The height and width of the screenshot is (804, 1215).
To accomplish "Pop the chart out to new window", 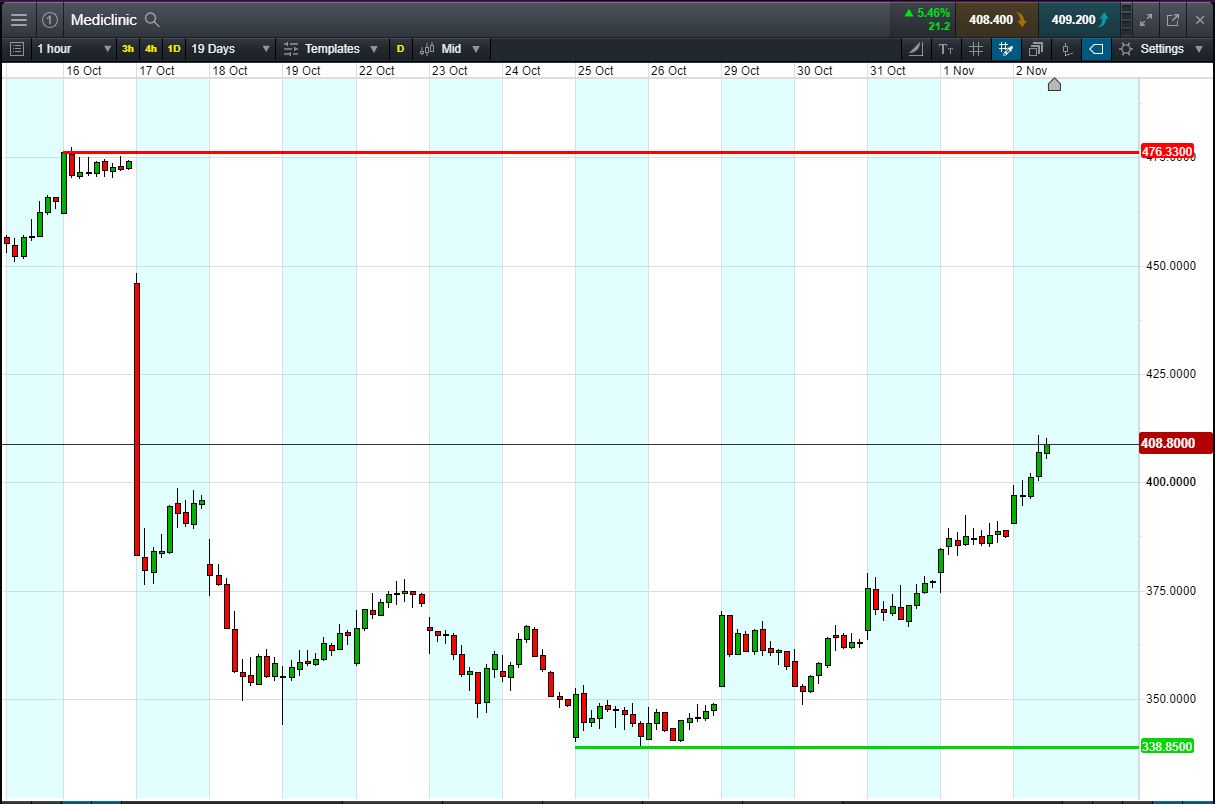I will tap(1173, 19).
